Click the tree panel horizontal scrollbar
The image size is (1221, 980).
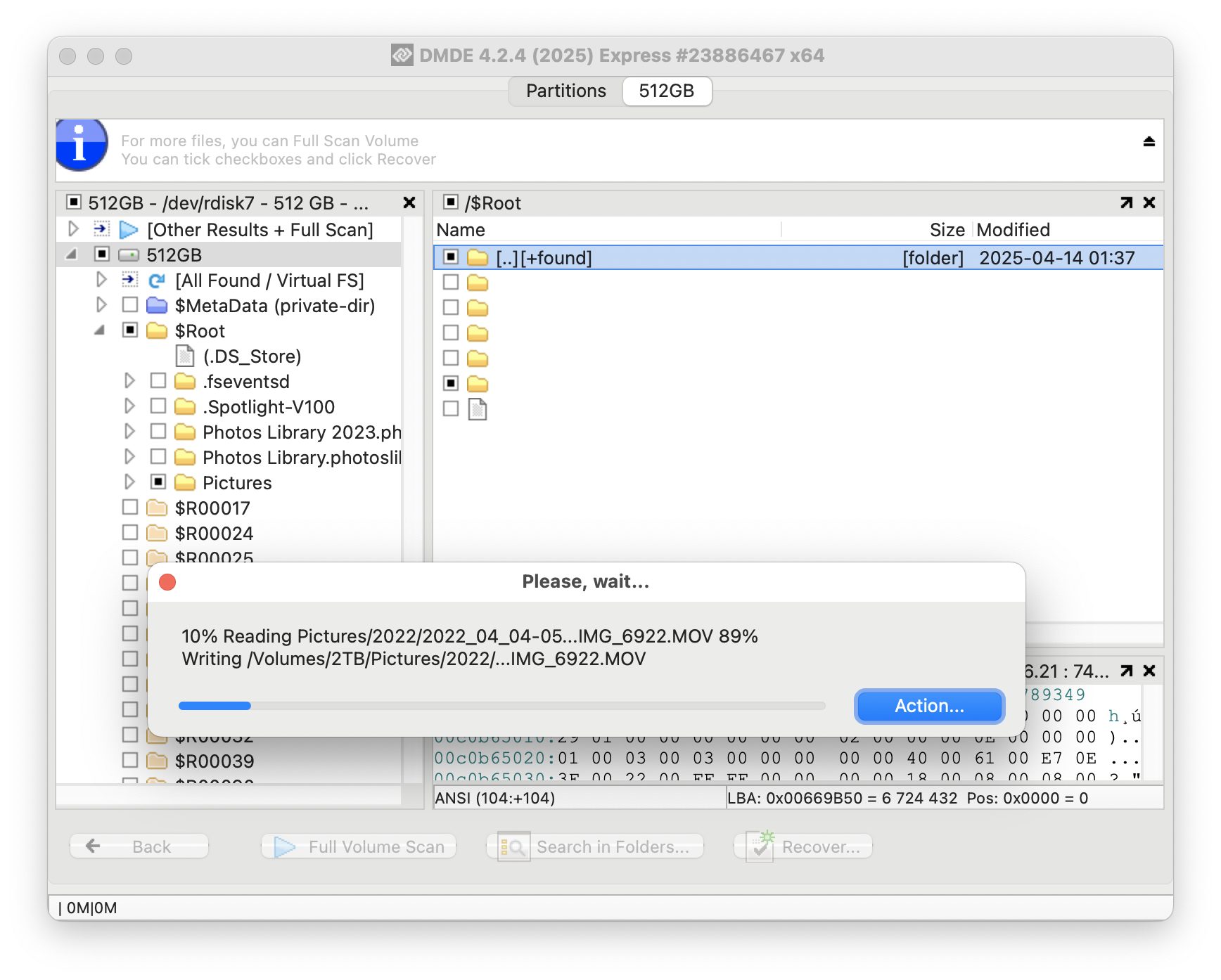[x=229, y=795]
